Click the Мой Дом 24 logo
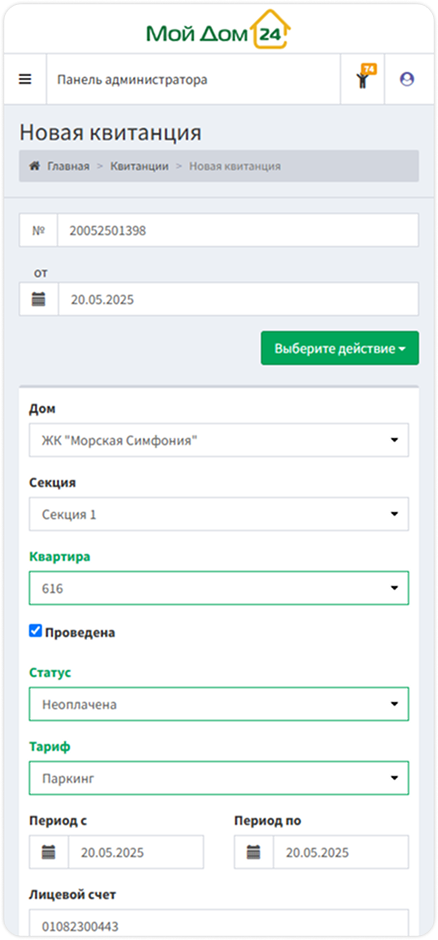 (x=218, y=29)
